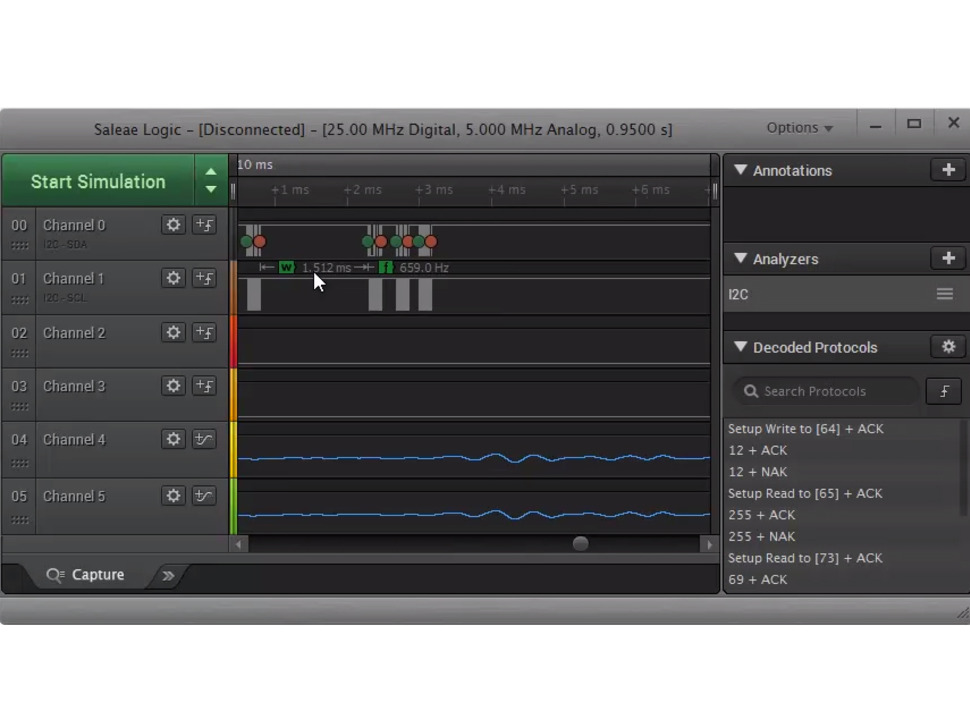Select the 'Setup Write to [64] + ACK' entry
The image size is (970, 728).
point(806,428)
